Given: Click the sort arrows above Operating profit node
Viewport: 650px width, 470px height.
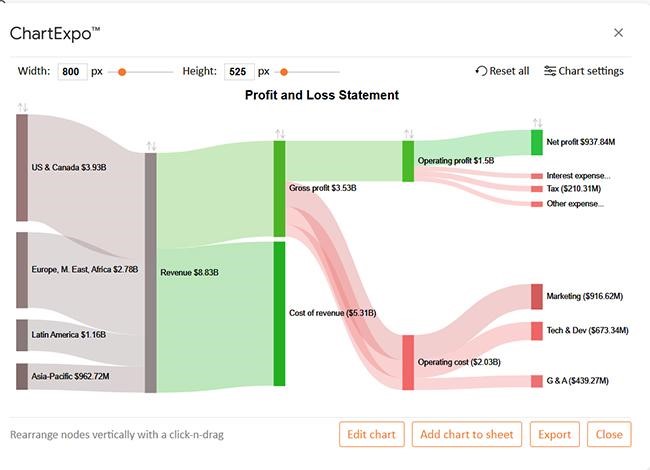Looking at the screenshot, I should click(x=408, y=133).
